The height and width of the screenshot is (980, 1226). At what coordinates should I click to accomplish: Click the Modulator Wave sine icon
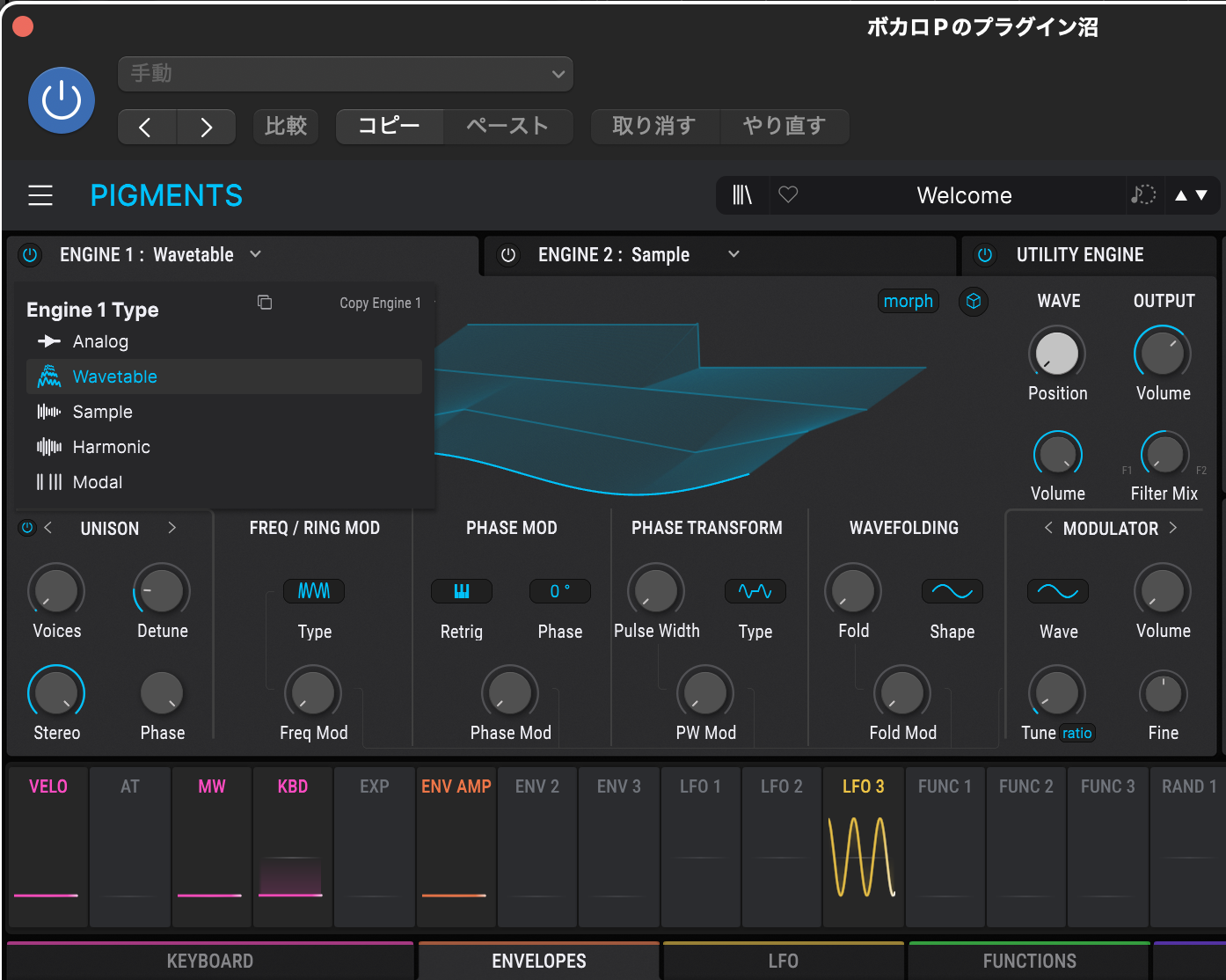pyautogui.click(x=1058, y=591)
